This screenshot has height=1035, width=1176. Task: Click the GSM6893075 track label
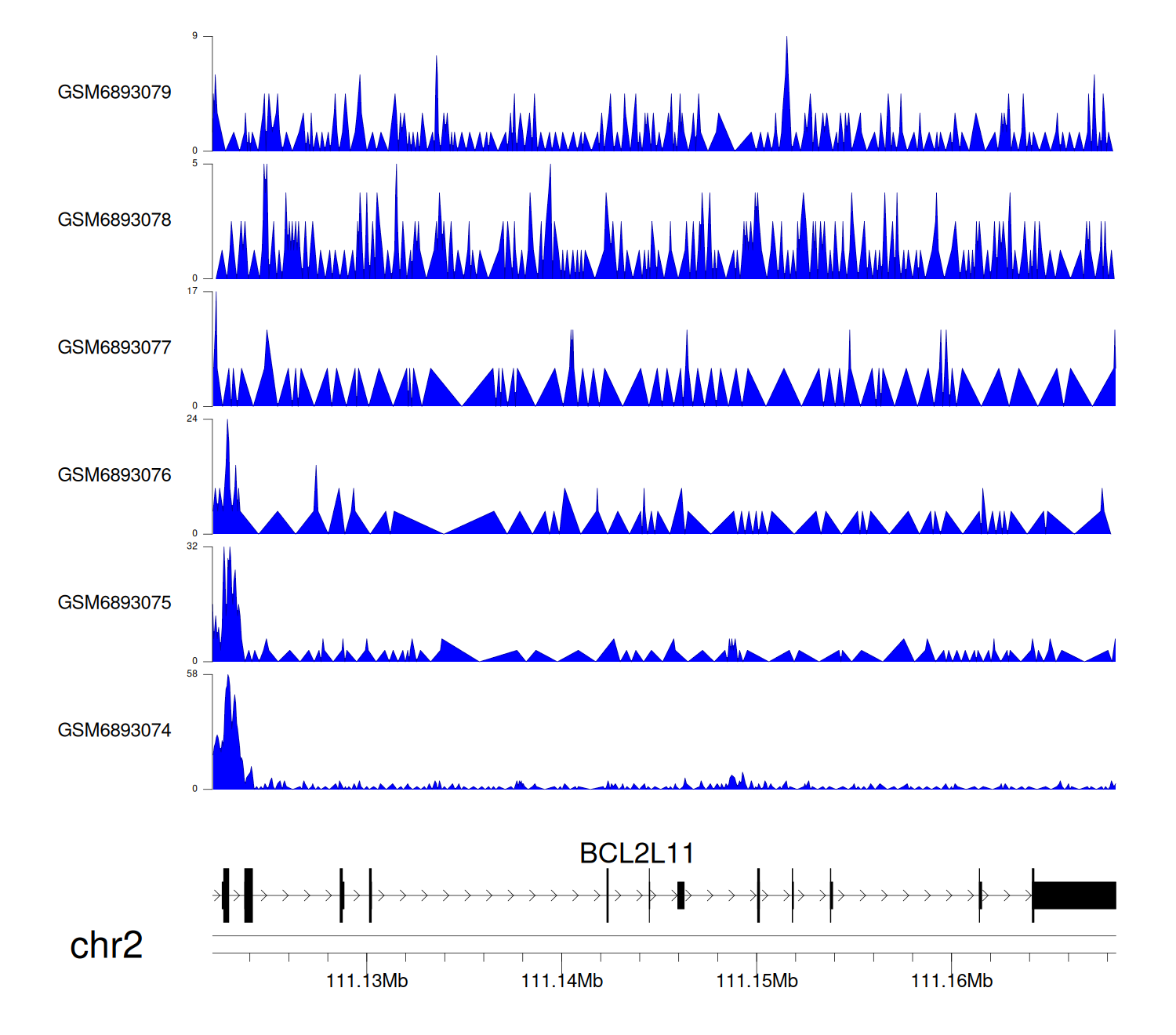114,603
